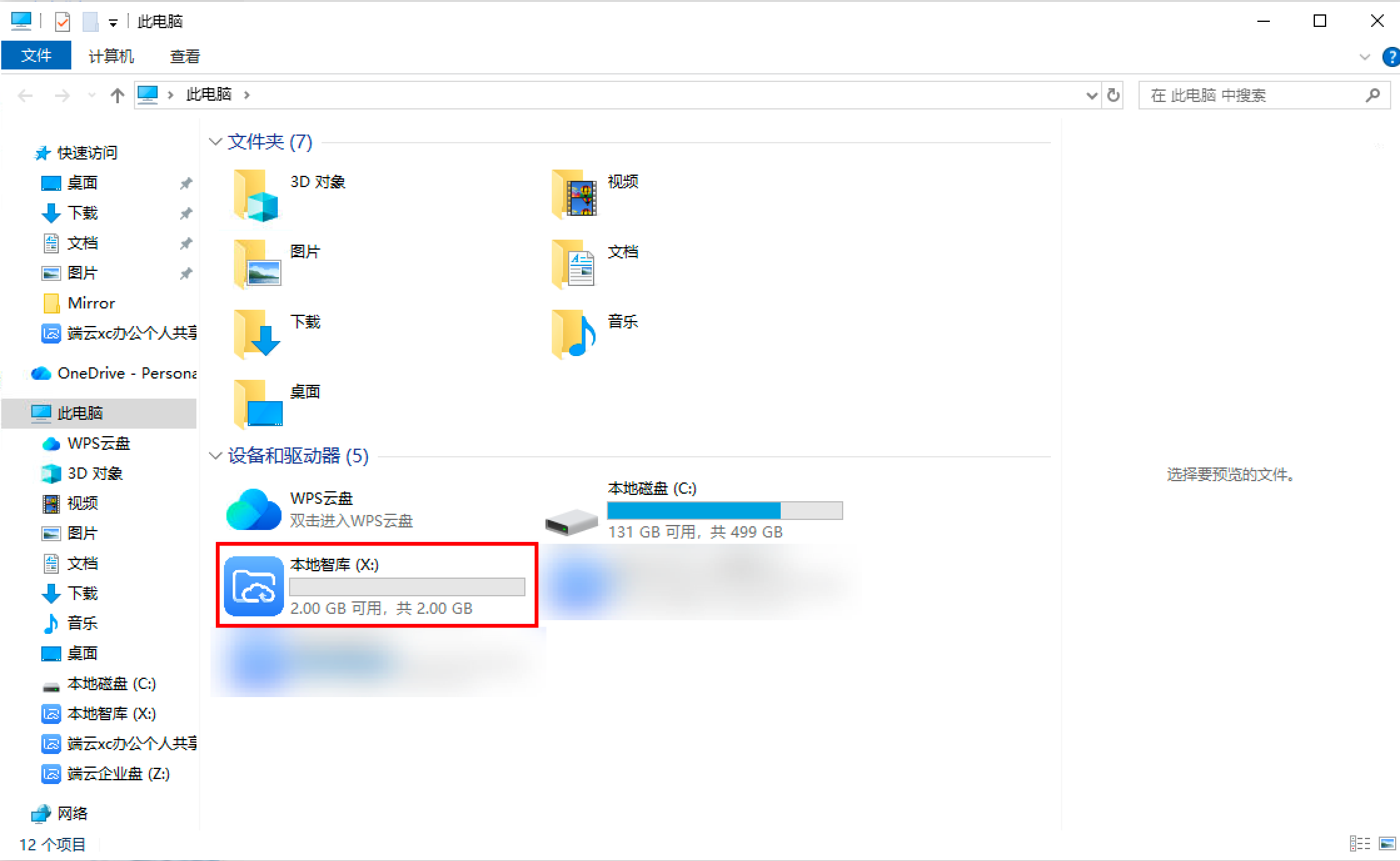Open the help question mark icon

pos(1391,57)
